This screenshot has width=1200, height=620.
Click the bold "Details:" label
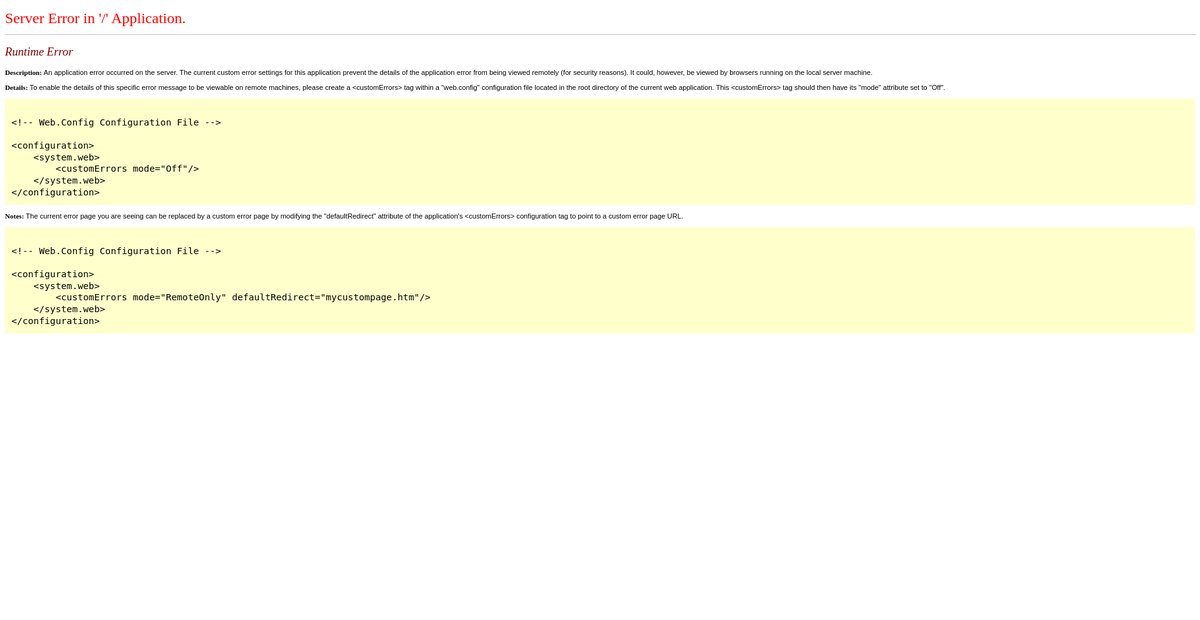tap(16, 88)
